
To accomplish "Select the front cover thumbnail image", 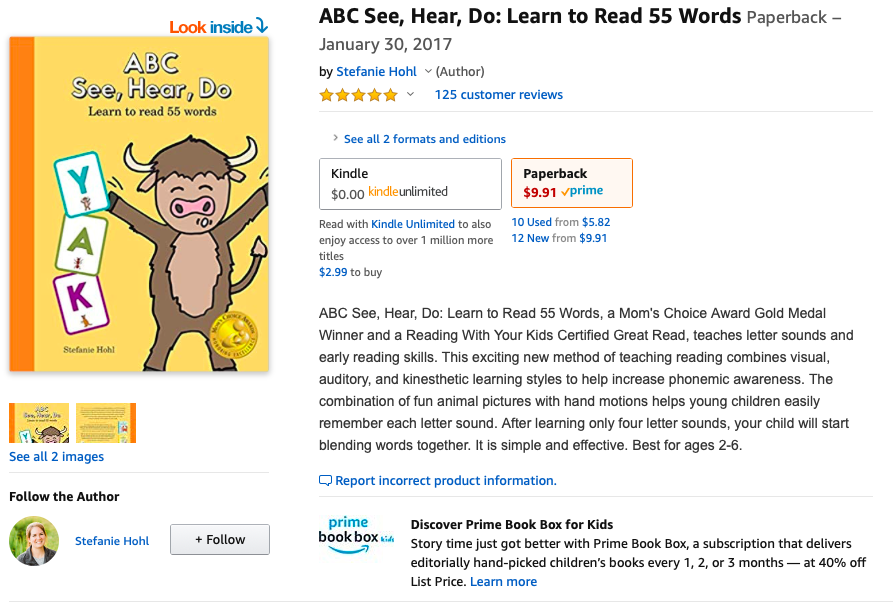I will 39,423.
